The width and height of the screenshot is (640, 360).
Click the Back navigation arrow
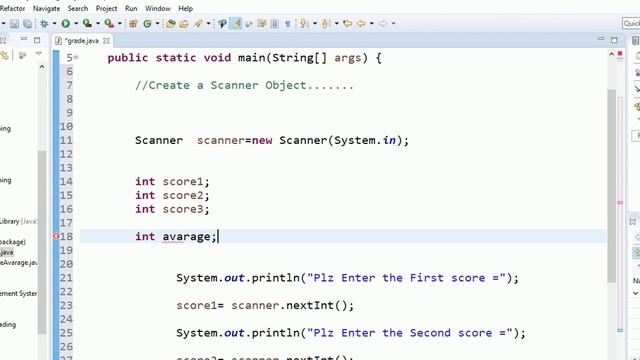(x=361, y=24)
